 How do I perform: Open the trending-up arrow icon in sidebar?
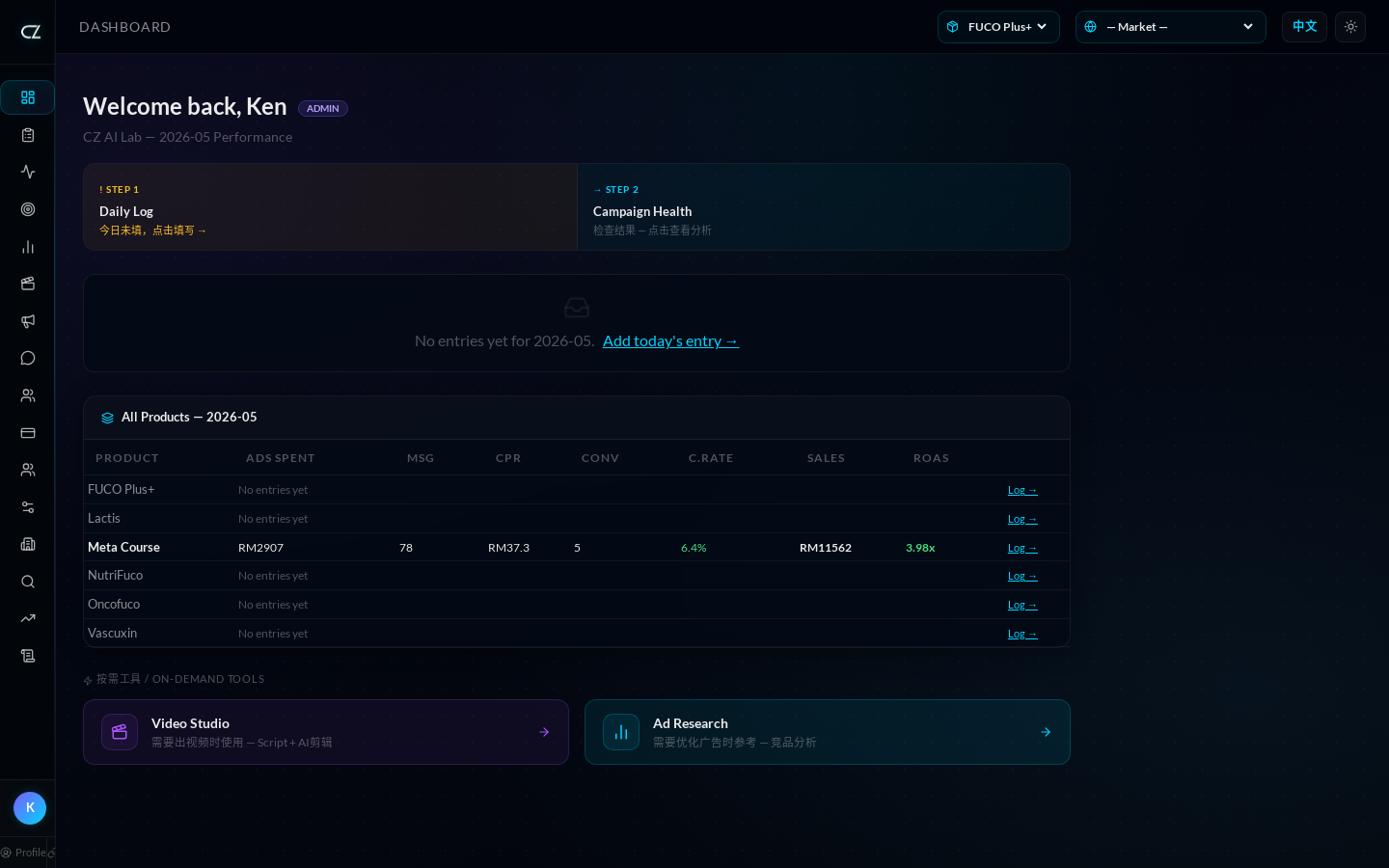coord(28,618)
